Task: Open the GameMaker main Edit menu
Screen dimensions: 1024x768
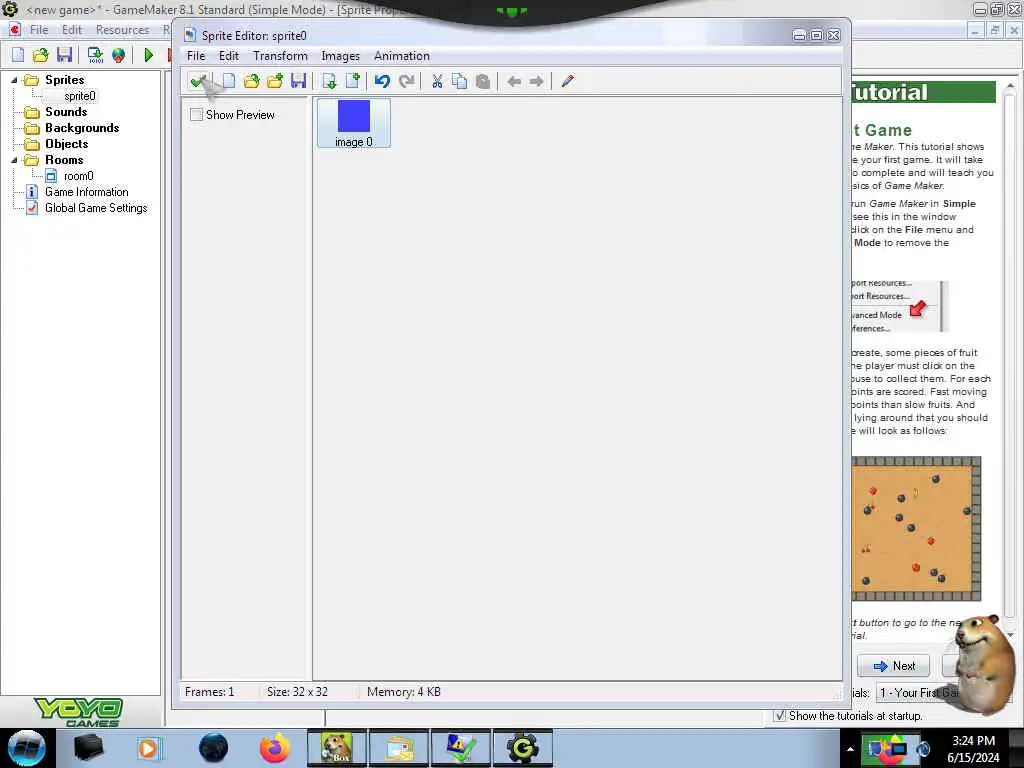Action: pos(72,30)
